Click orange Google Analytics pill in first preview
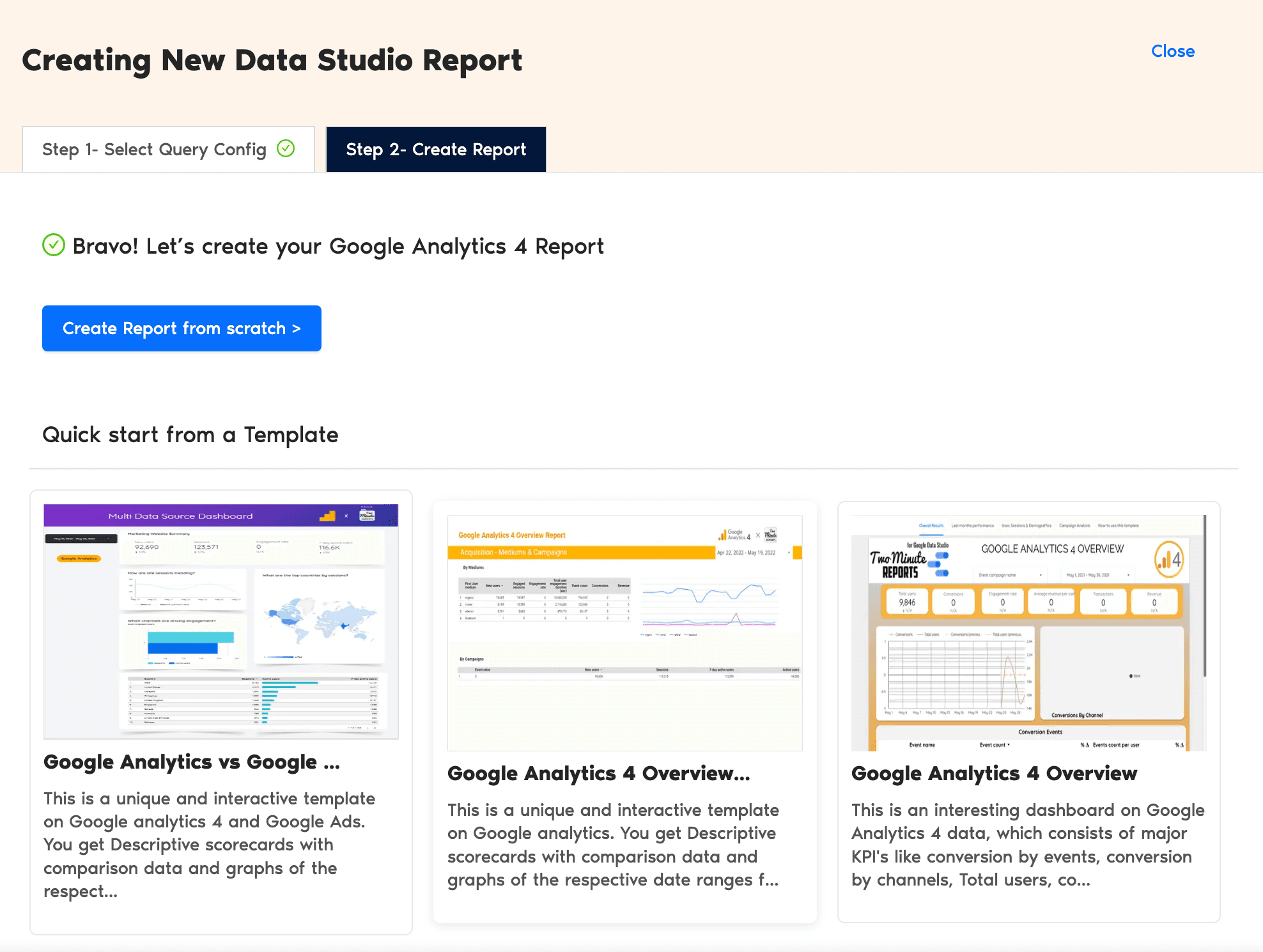The width and height of the screenshot is (1263, 952). [x=79, y=558]
